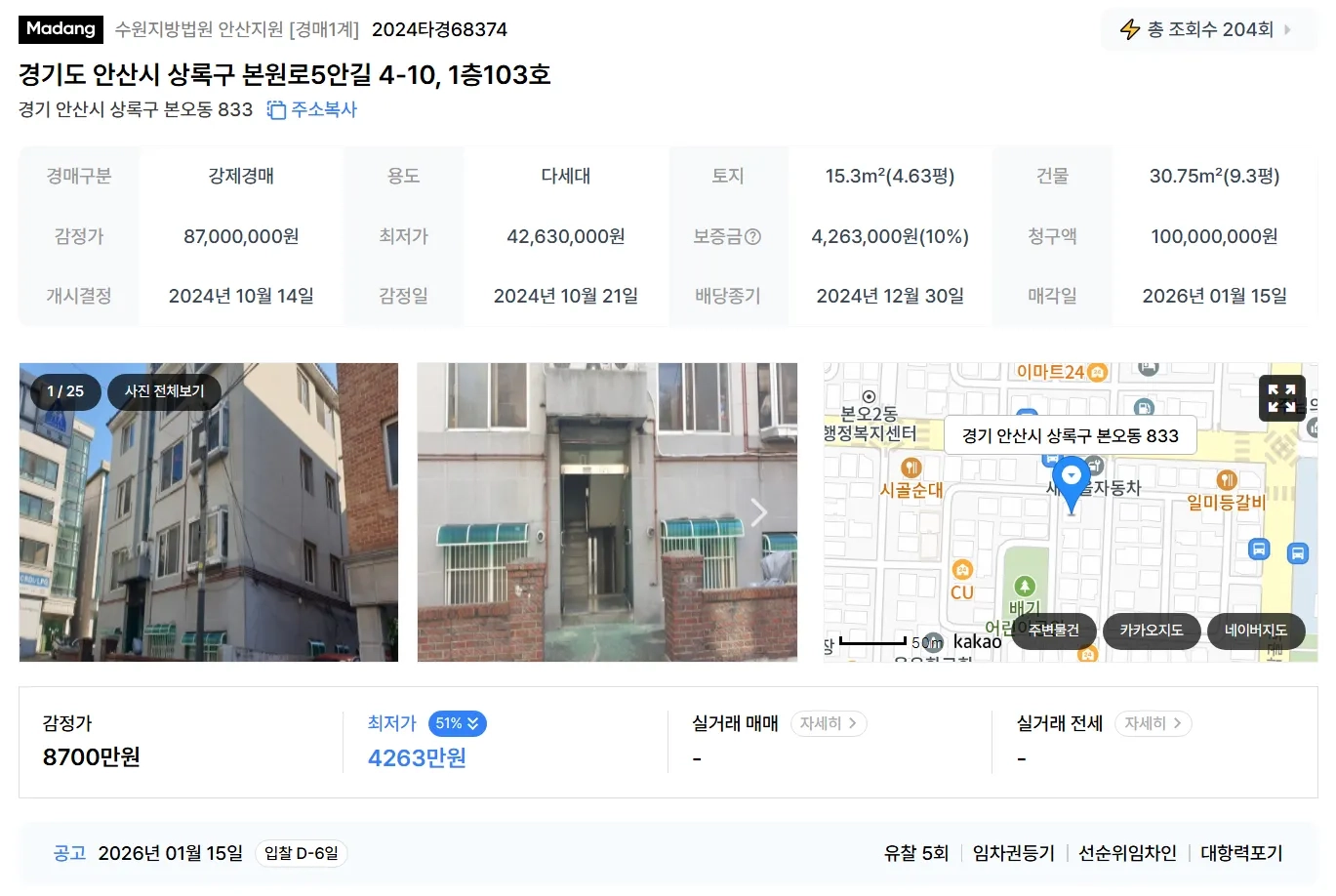Image resolution: width=1336 pixels, height=896 pixels.
Task: Click the address copy clipboard icon
Action: (276, 110)
